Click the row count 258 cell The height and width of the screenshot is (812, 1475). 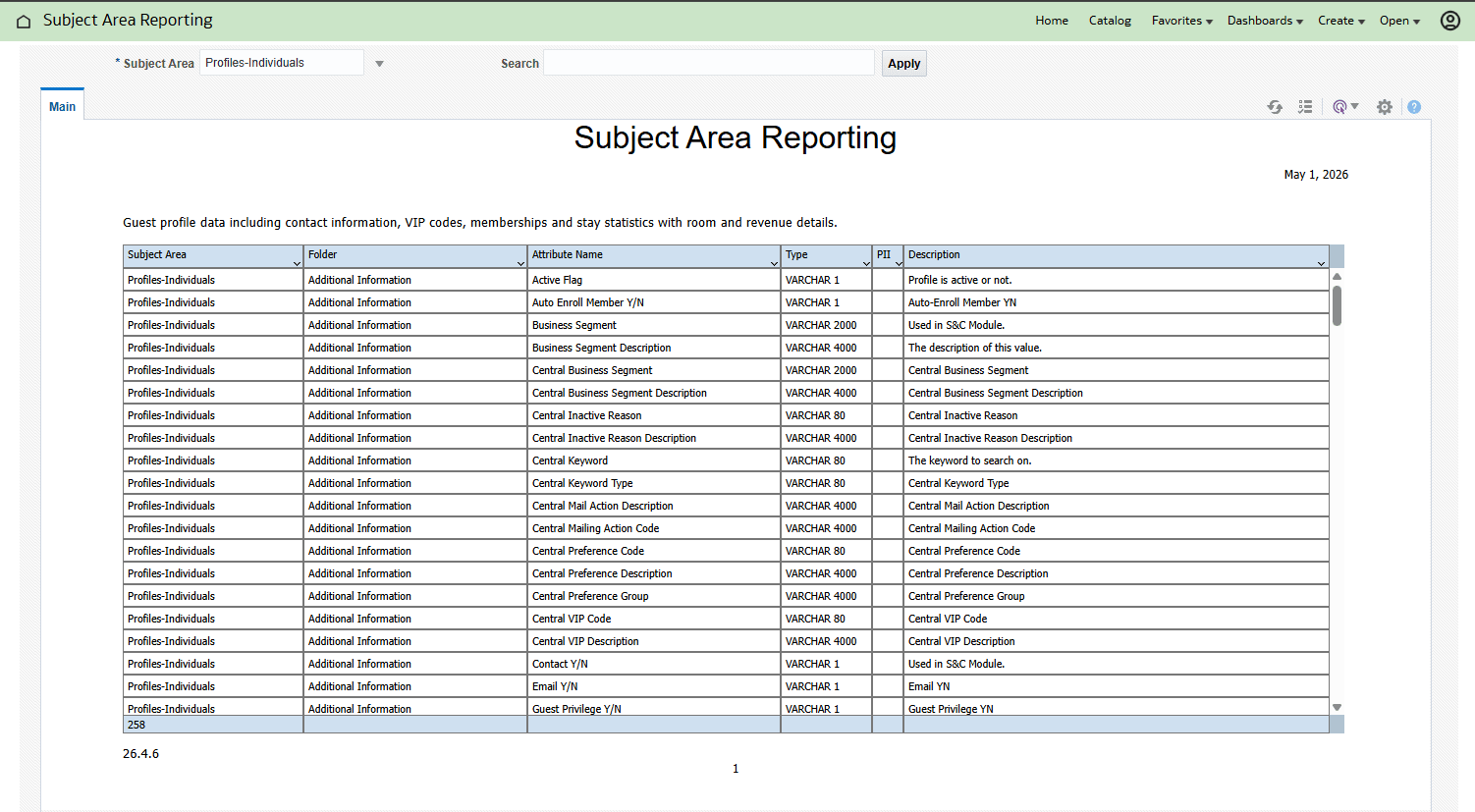coord(213,725)
